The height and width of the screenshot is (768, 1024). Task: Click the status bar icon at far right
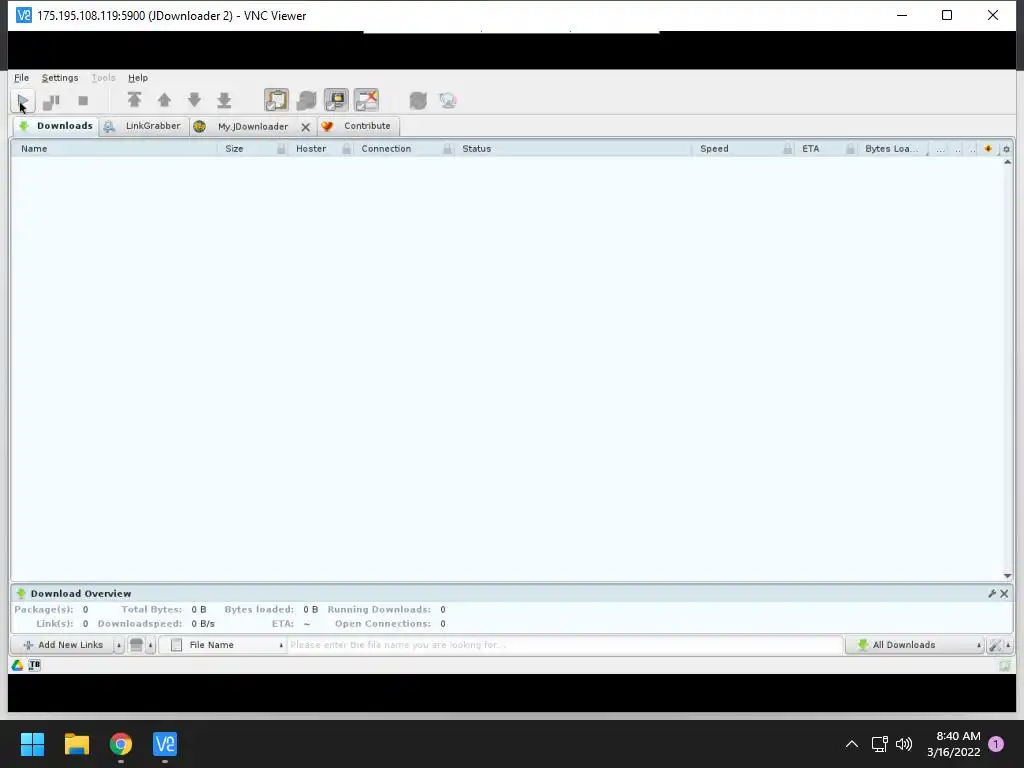pos(1005,665)
